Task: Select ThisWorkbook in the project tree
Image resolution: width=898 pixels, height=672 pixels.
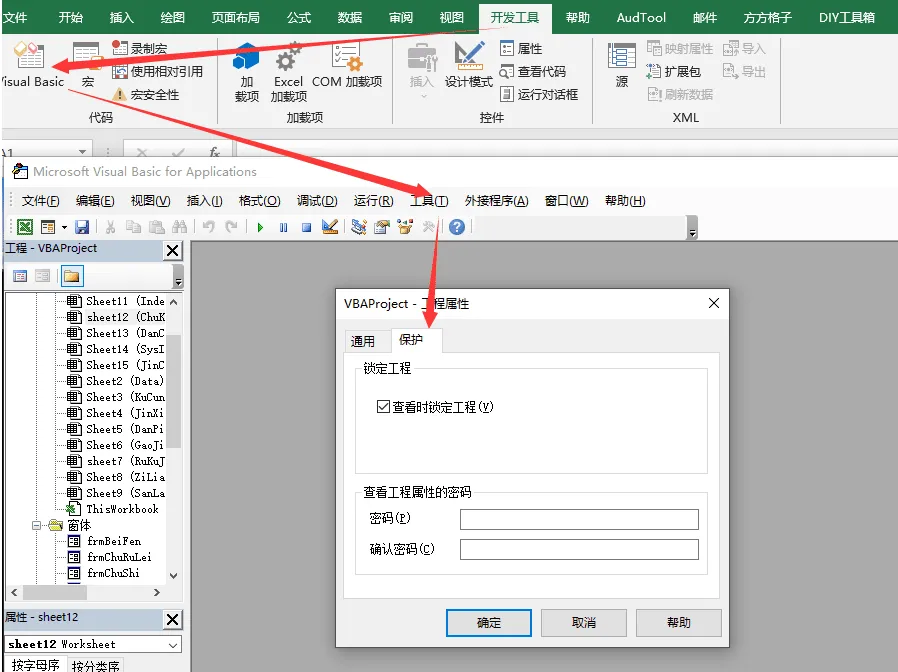Action: (x=122, y=509)
